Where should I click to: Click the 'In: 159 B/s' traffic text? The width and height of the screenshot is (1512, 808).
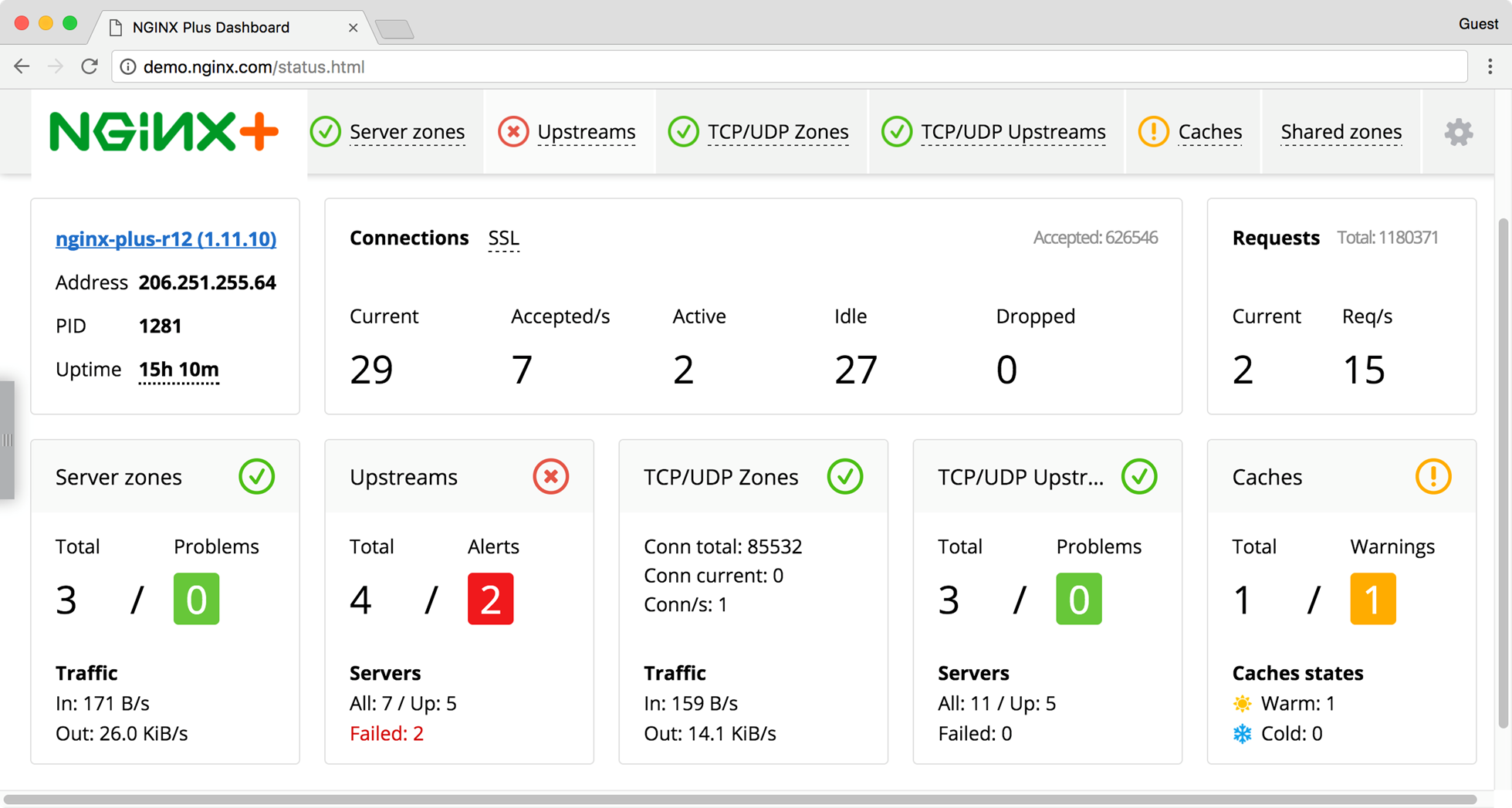point(691,704)
